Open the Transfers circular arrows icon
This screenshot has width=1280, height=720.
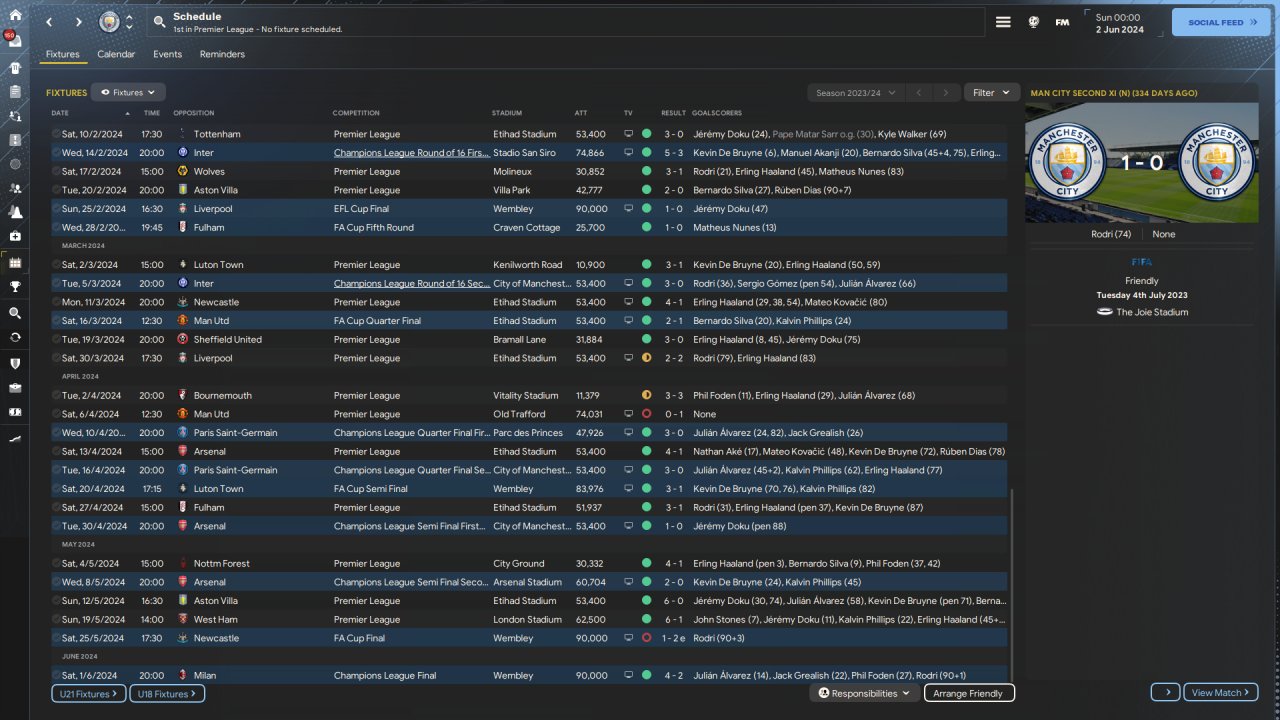click(x=15, y=337)
